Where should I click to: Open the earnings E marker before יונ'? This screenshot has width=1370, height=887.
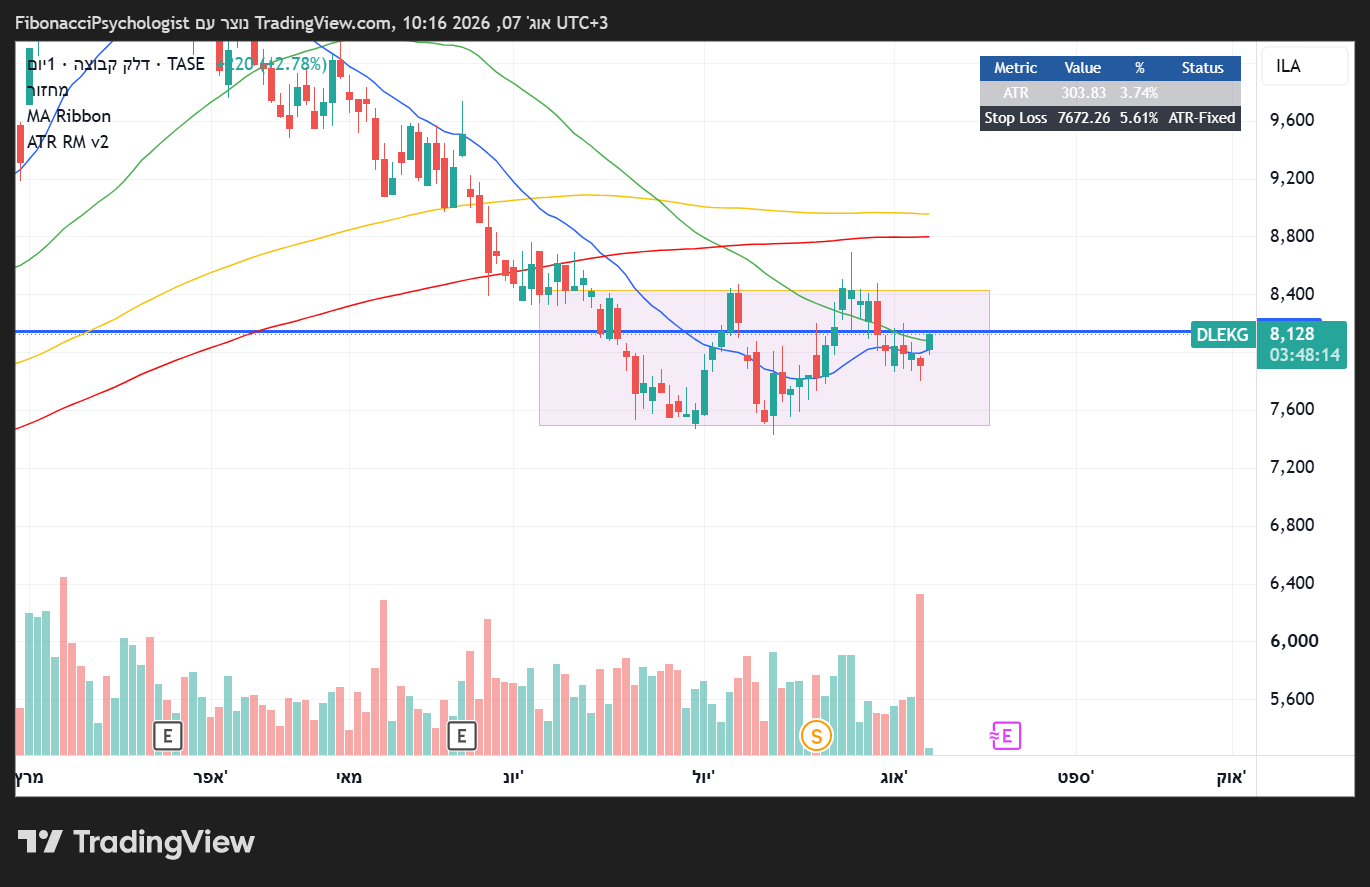tap(462, 737)
